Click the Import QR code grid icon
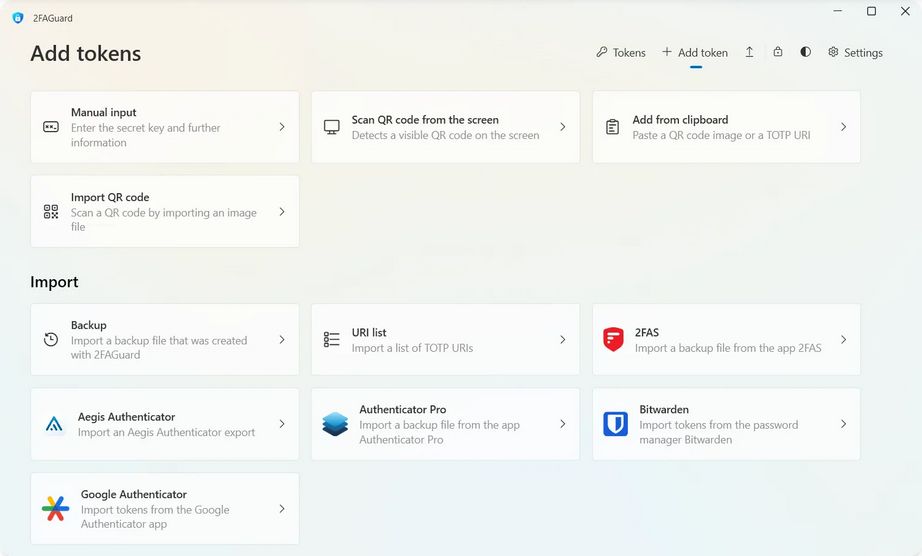Image resolution: width=922 pixels, height=556 pixels. point(51,212)
